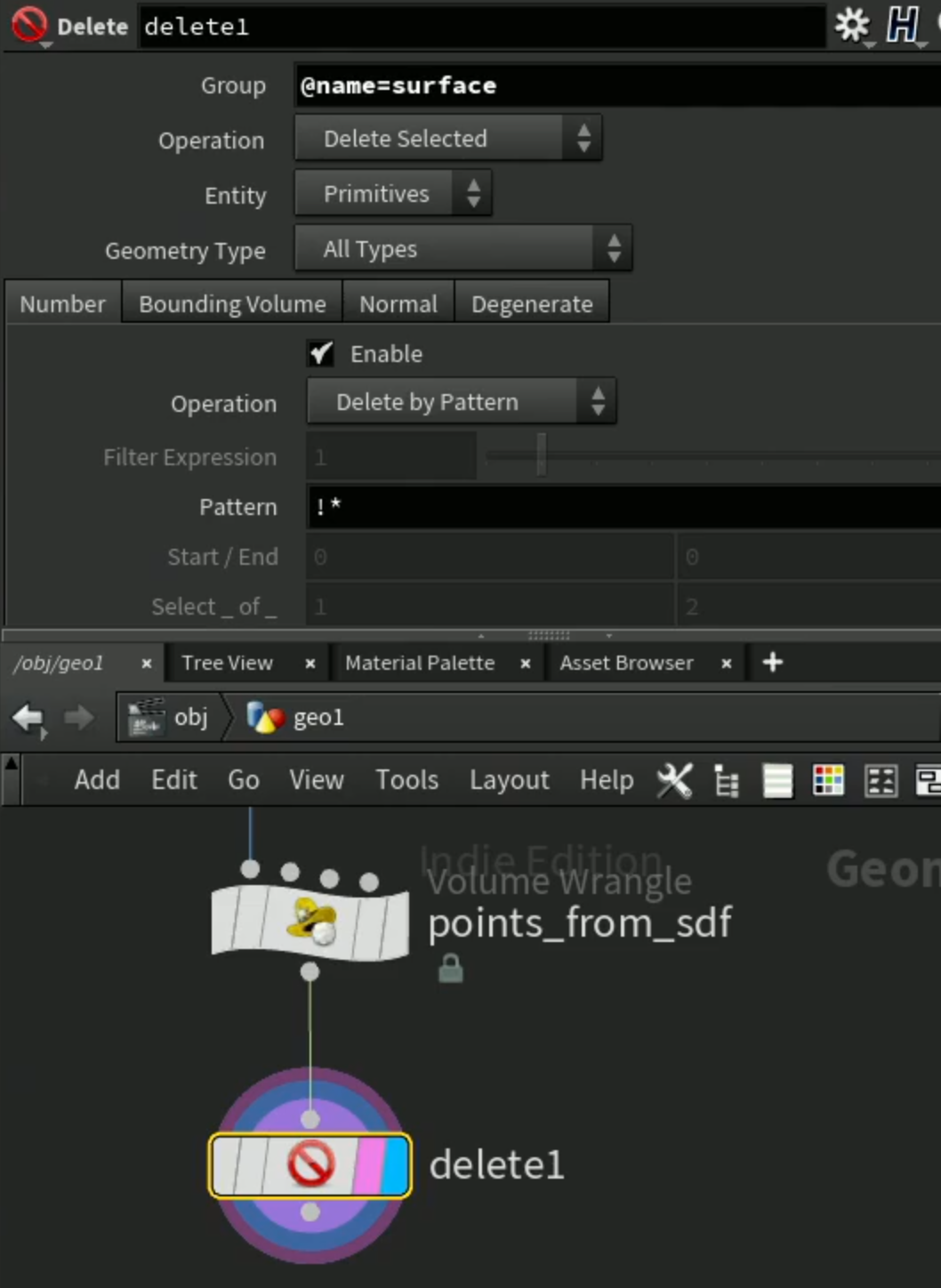Open the color palette icon in network toolbar
The height and width of the screenshot is (1288, 941).
(828, 781)
